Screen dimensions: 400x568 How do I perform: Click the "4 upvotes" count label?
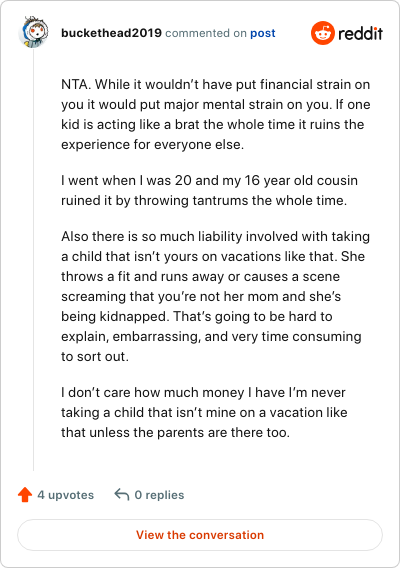point(66,495)
